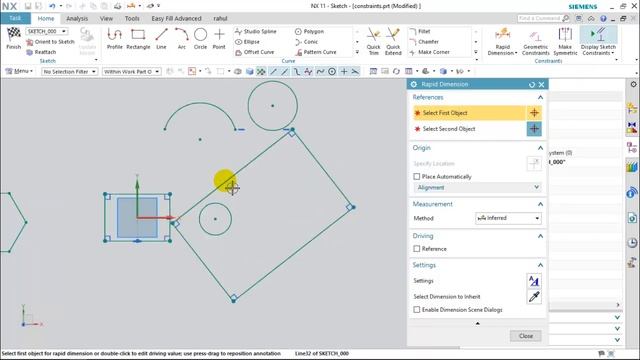Open the Rapid Dimension dropdown arrow
Viewport: 640px width, 360px height.
pos(516,53)
